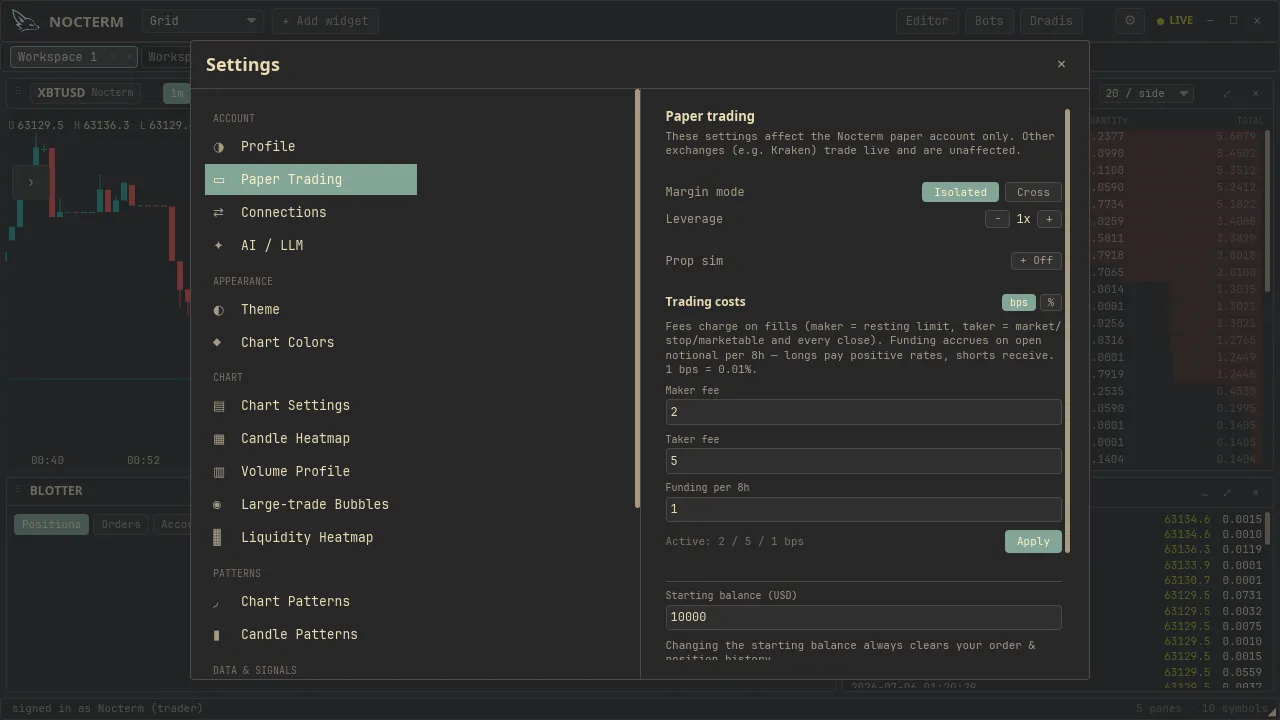Open the Paper Trading settings section
1280x720 pixels.
[x=311, y=180]
